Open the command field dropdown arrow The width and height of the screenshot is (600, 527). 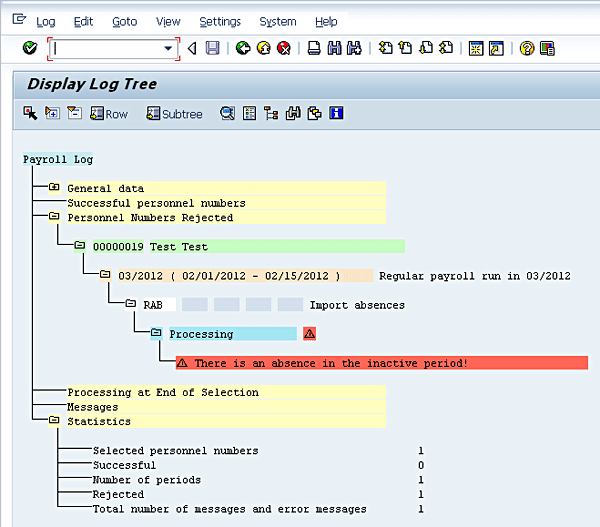pyautogui.click(x=168, y=48)
